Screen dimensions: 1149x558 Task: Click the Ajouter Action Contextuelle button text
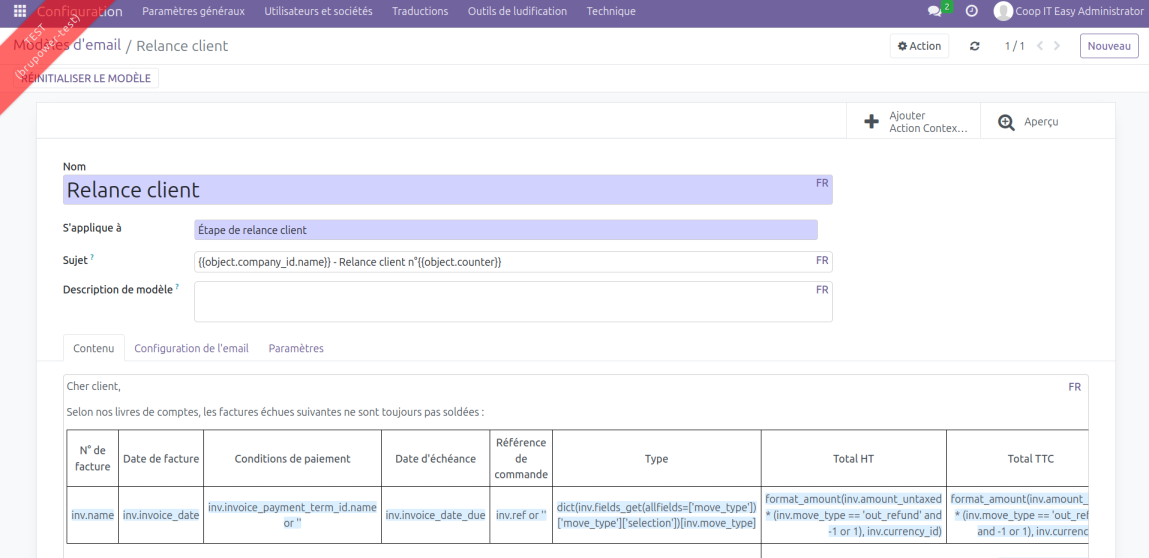[928, 122]
